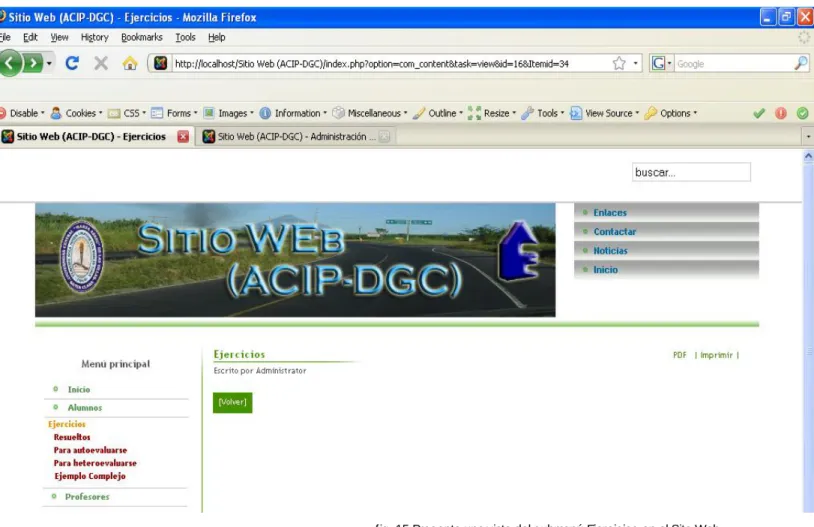The image size is (814, 527).
Task: Open Ejemplo Complejo submenu item
Action: point(90,476)
